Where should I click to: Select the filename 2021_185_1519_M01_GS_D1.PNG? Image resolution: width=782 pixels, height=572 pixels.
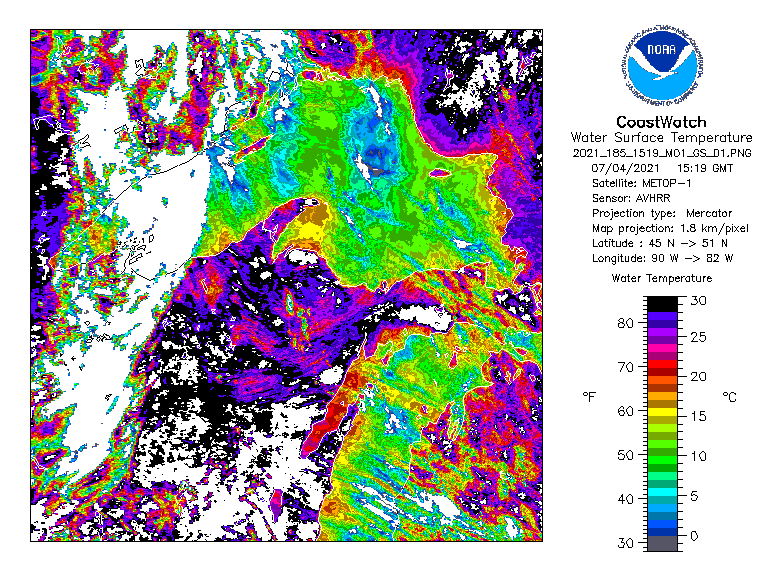click(662, 153)
